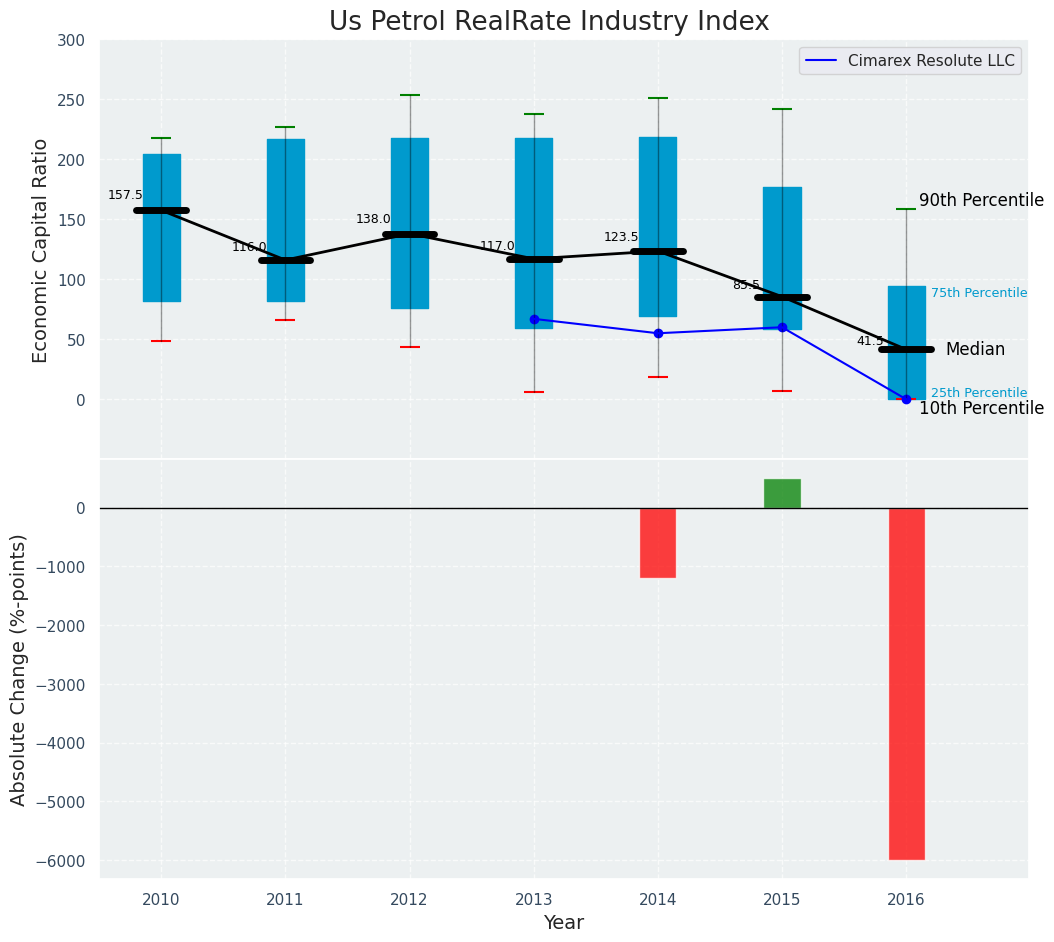Select the red 2014 change bar
Viewport: 1054px width, 942px height.
(x=658, y=542)
